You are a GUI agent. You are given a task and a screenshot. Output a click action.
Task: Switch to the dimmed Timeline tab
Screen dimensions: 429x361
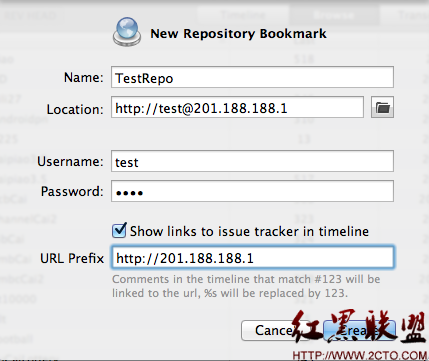point(243,15)
